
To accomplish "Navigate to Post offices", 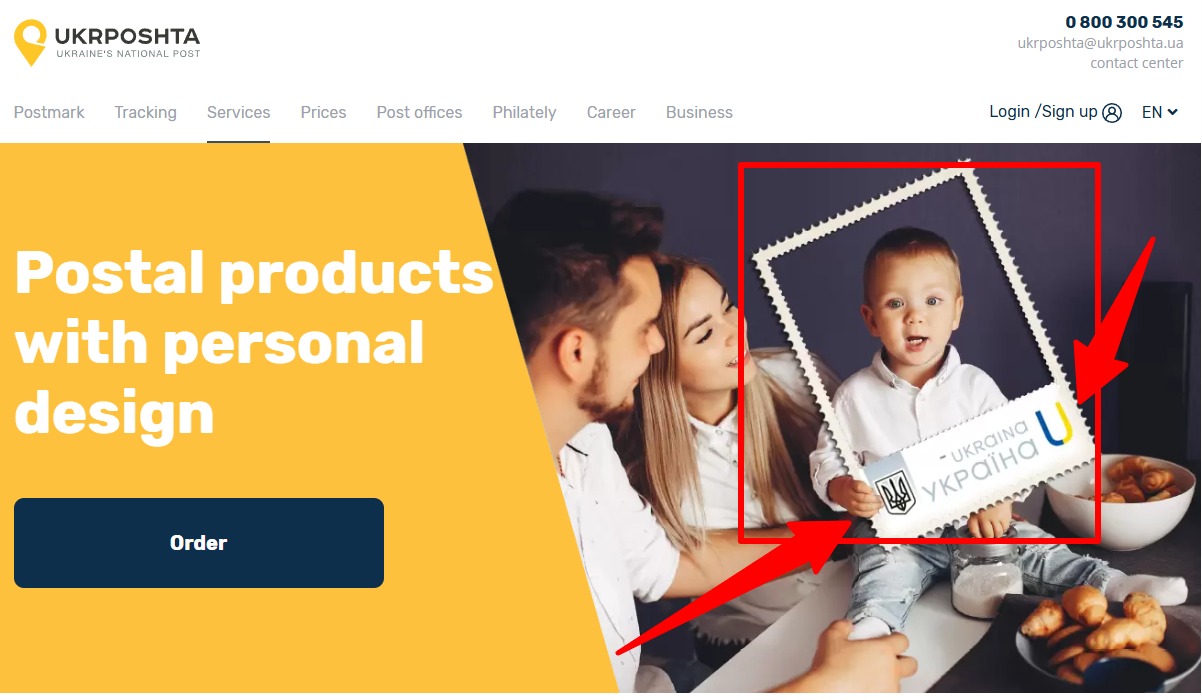I will point(419,112).
